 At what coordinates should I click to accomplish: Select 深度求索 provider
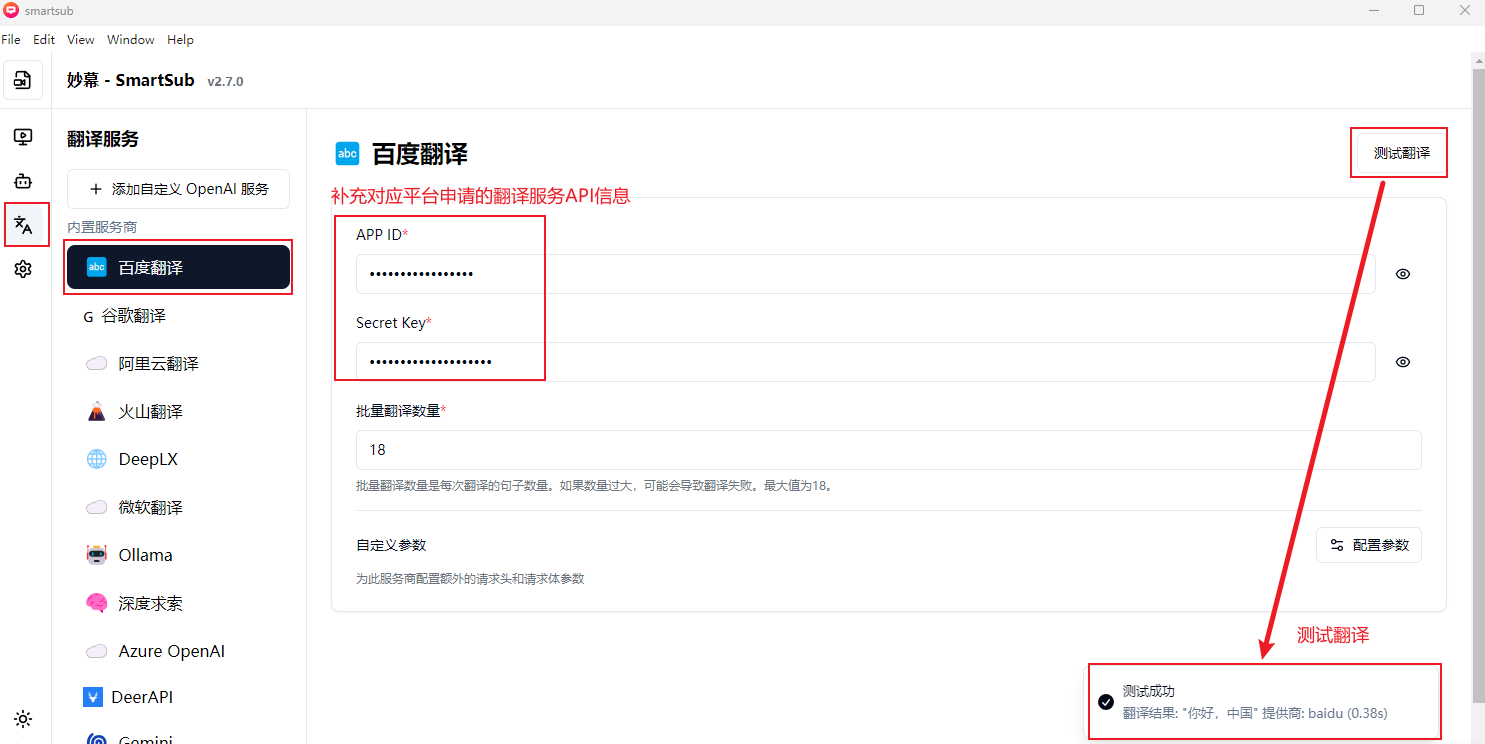click(178, 603)
